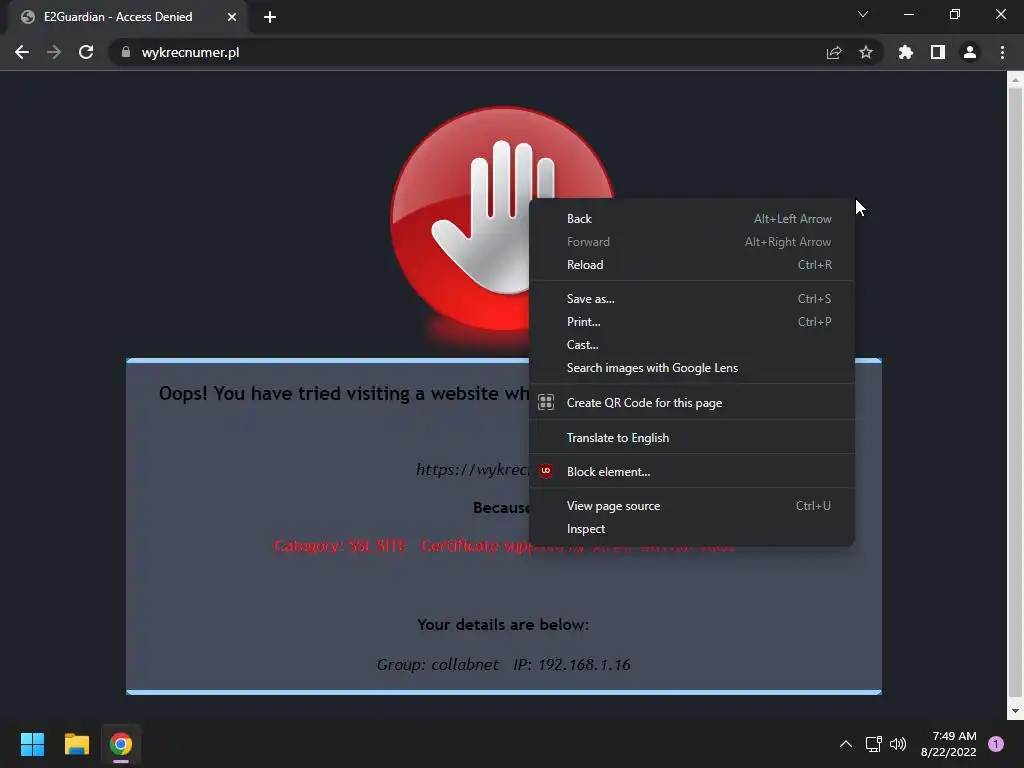Open the Windows Start button
The image size is (1024, 768).
pyautogui.click(x=32, y=744)
